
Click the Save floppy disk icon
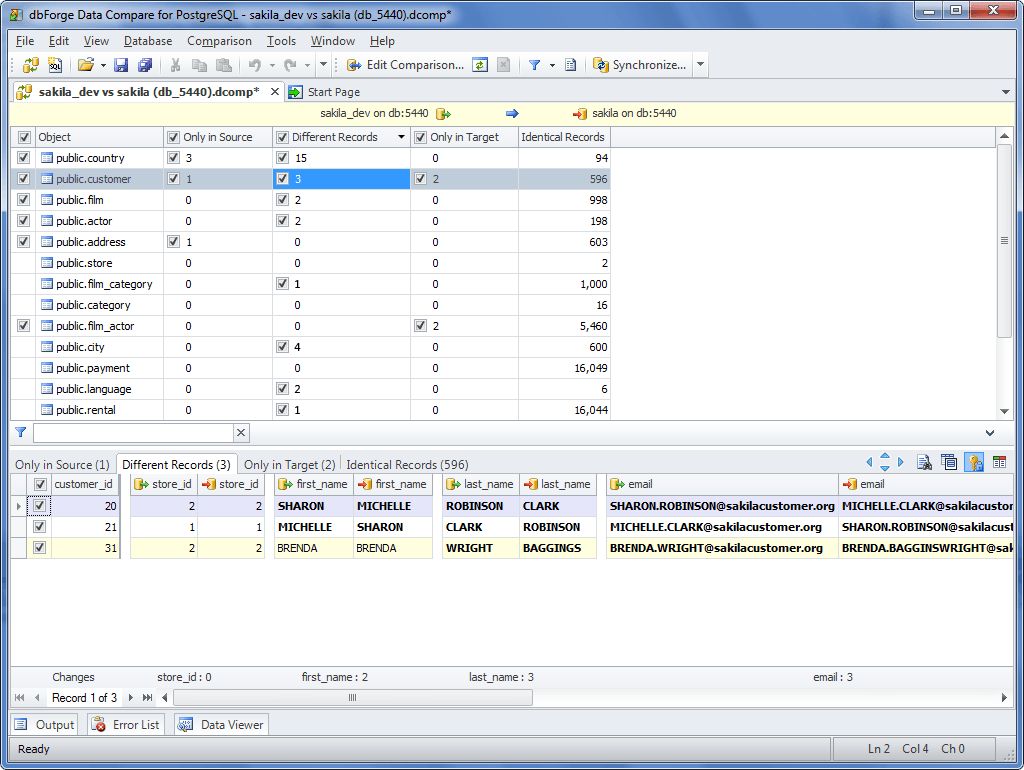[121, 65]
